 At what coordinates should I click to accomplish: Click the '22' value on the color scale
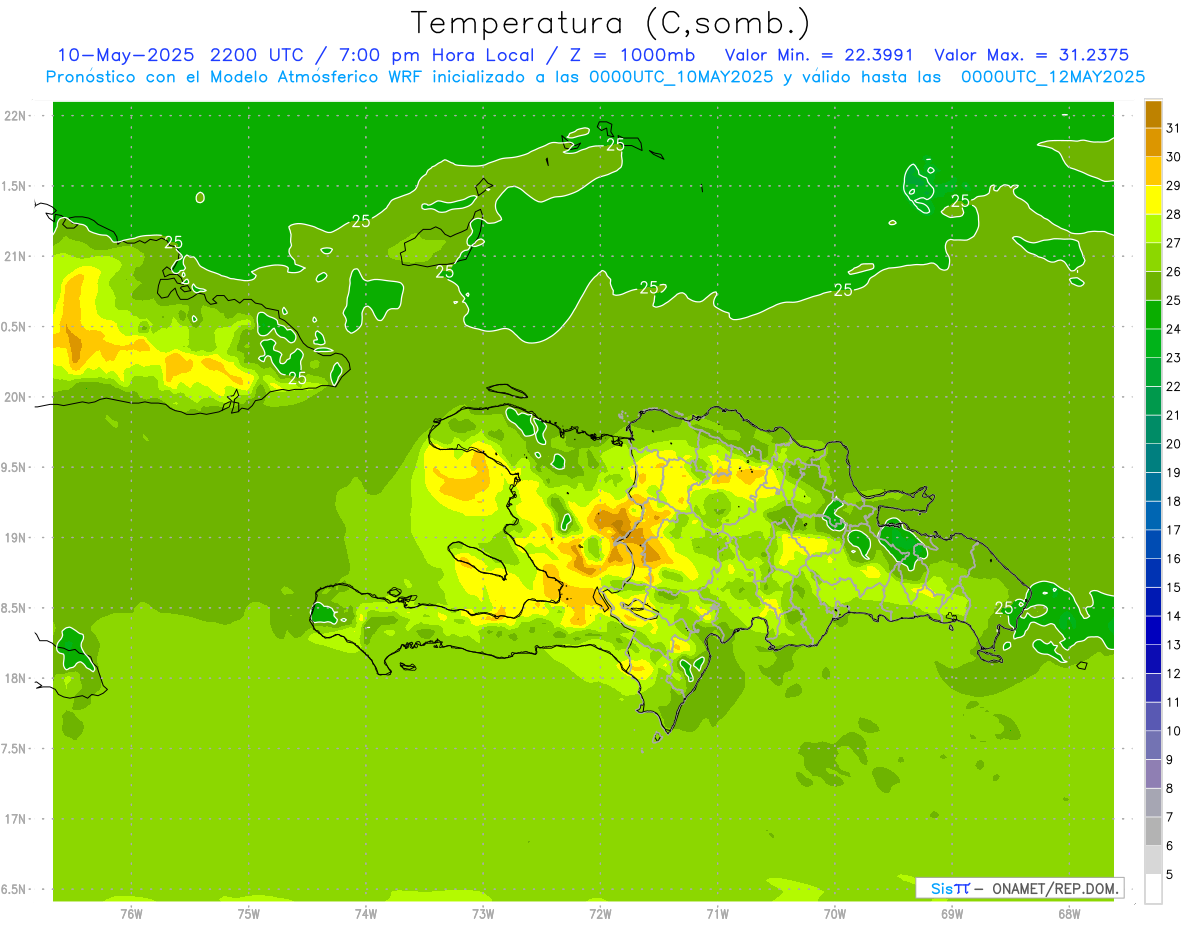pyautogui.click(x=1174, y=387)
